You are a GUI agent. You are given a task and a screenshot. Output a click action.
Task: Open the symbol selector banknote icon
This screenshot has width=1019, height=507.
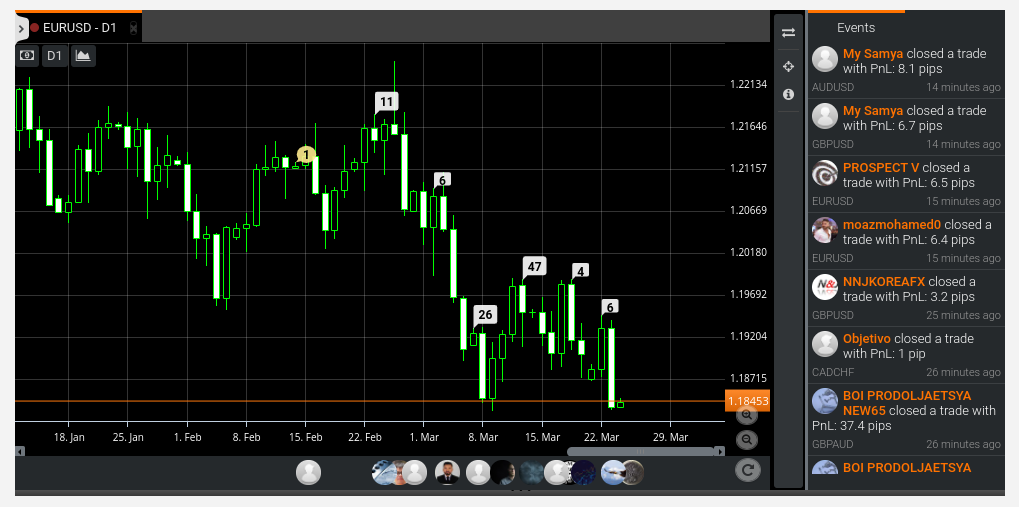tap(27, 55)
